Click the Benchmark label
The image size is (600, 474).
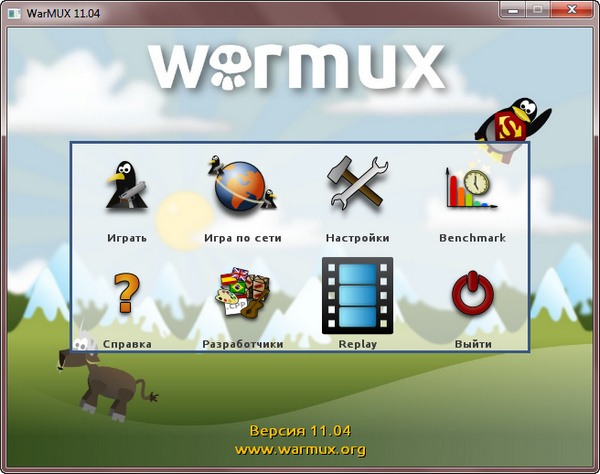coord(473,238)
